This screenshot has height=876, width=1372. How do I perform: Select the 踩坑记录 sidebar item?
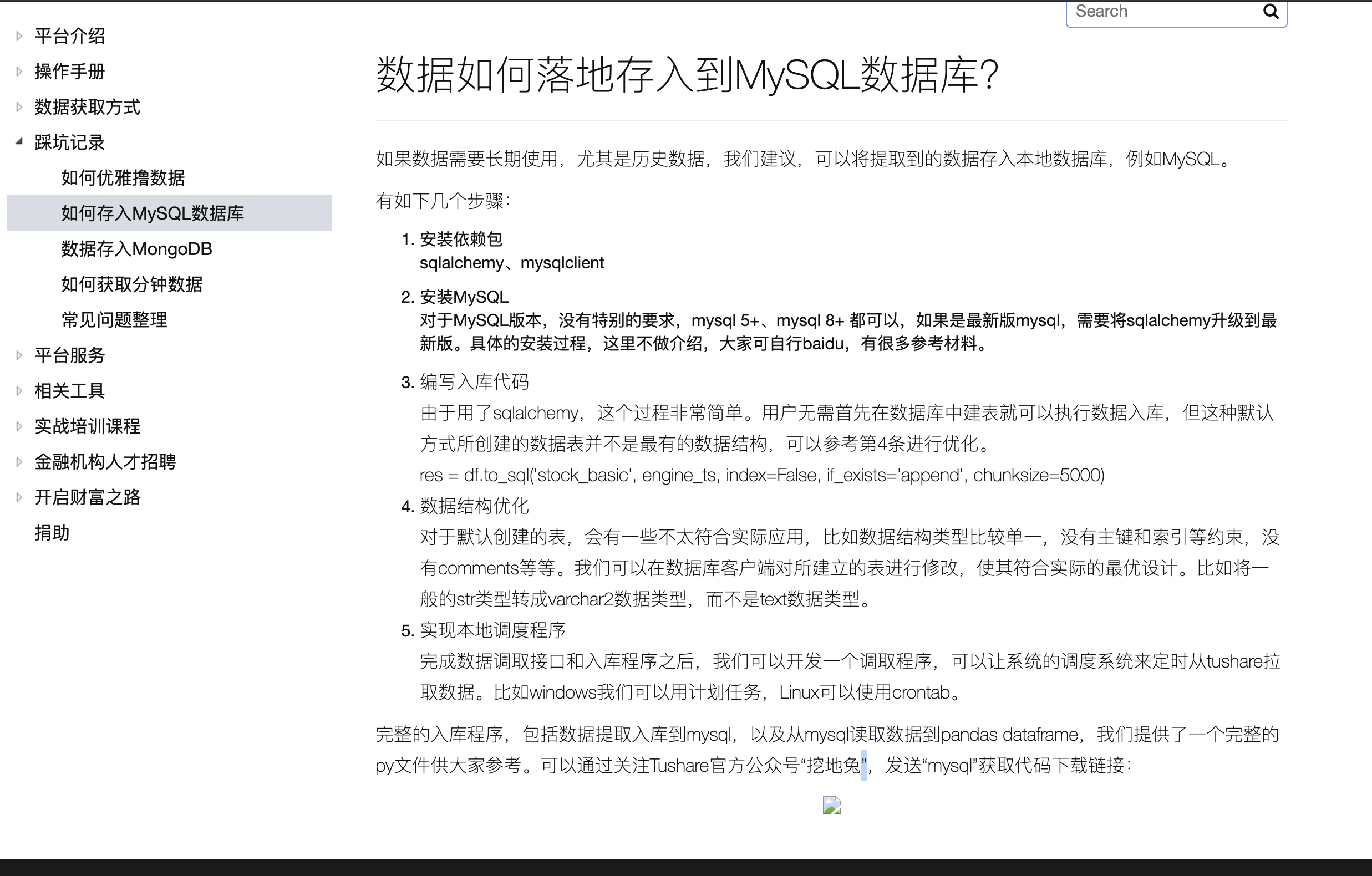69,142
